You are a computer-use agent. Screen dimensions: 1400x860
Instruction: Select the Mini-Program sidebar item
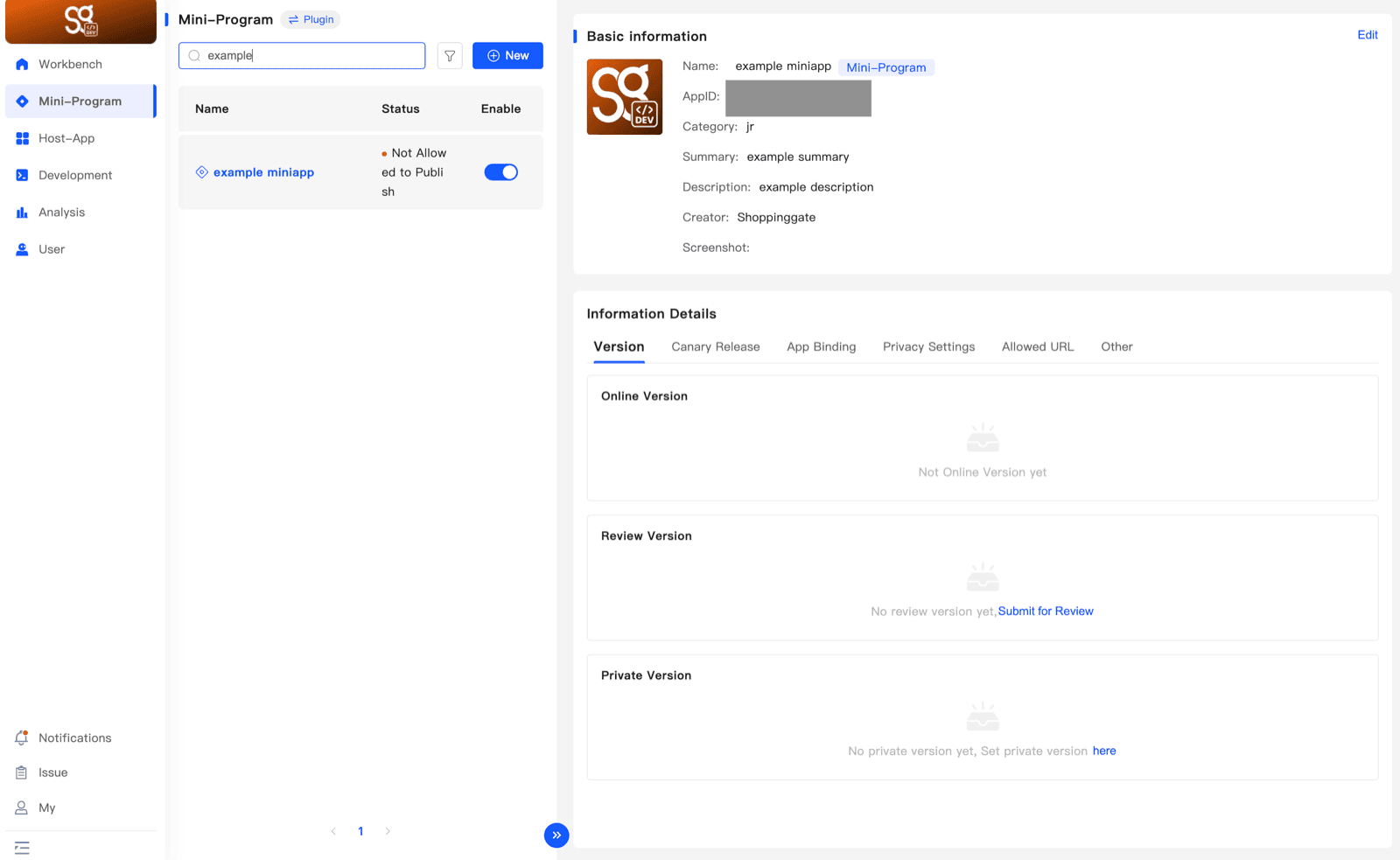pyautogui.click(x=80, y=101)
